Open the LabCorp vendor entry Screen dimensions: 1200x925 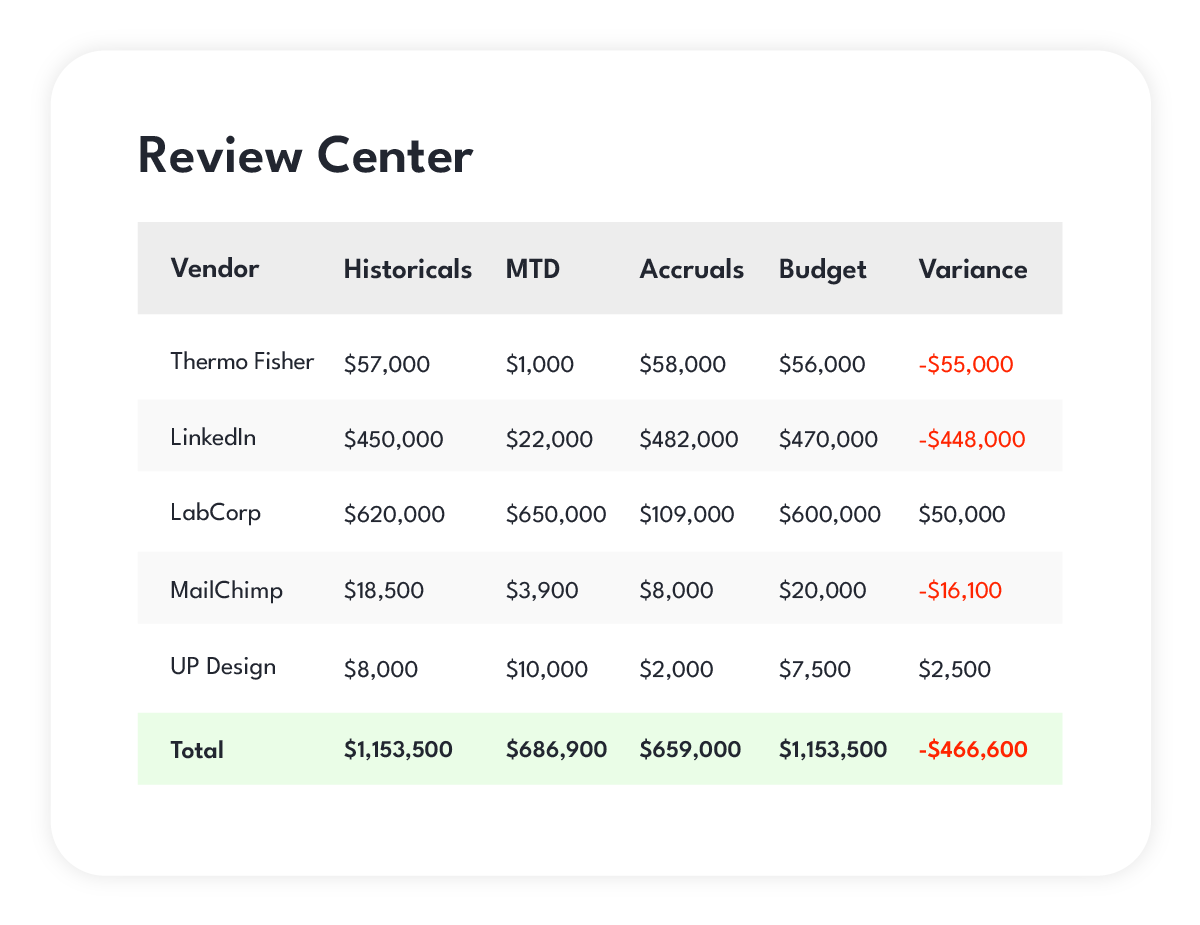[x=215, y=513]
